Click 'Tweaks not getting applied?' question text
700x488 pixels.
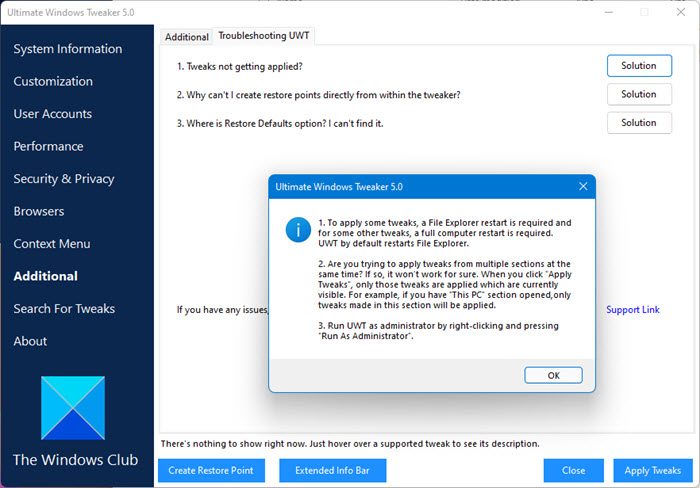[240, 67]
